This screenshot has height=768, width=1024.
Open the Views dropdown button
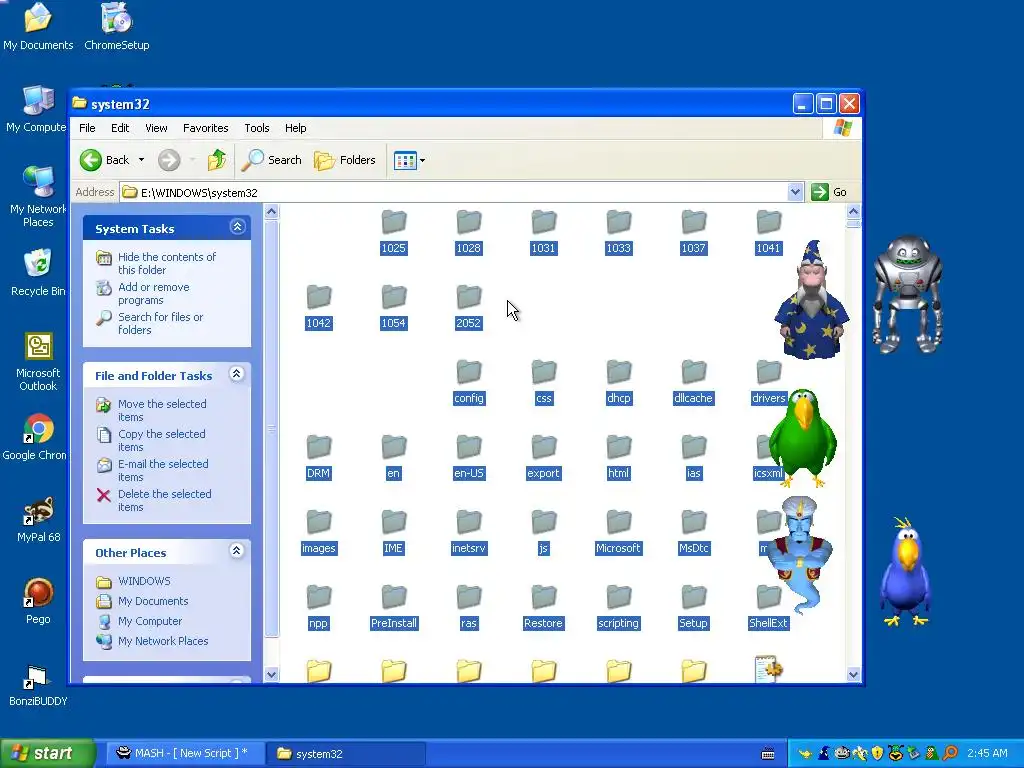(x=409, y=160)
